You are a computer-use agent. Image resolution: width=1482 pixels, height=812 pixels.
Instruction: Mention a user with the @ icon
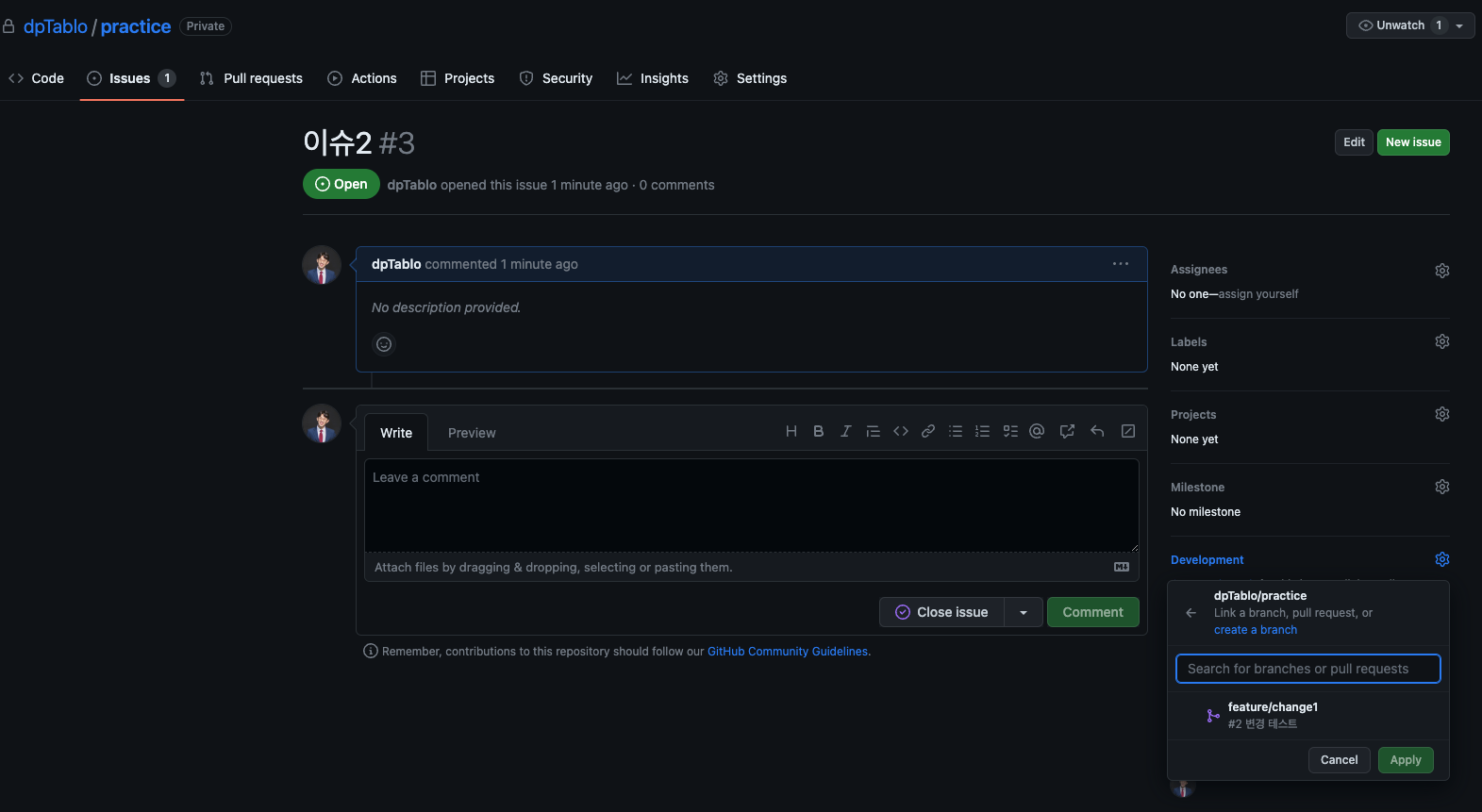point(1037,432)
